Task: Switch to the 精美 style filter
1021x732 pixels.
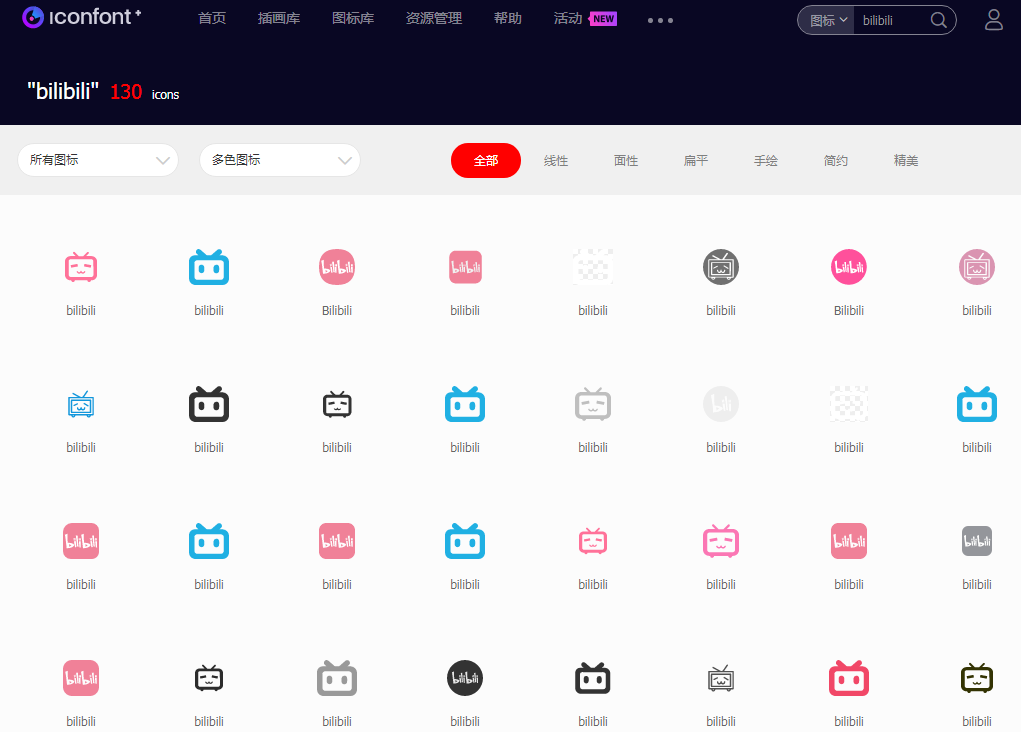Action: [906, 161]
